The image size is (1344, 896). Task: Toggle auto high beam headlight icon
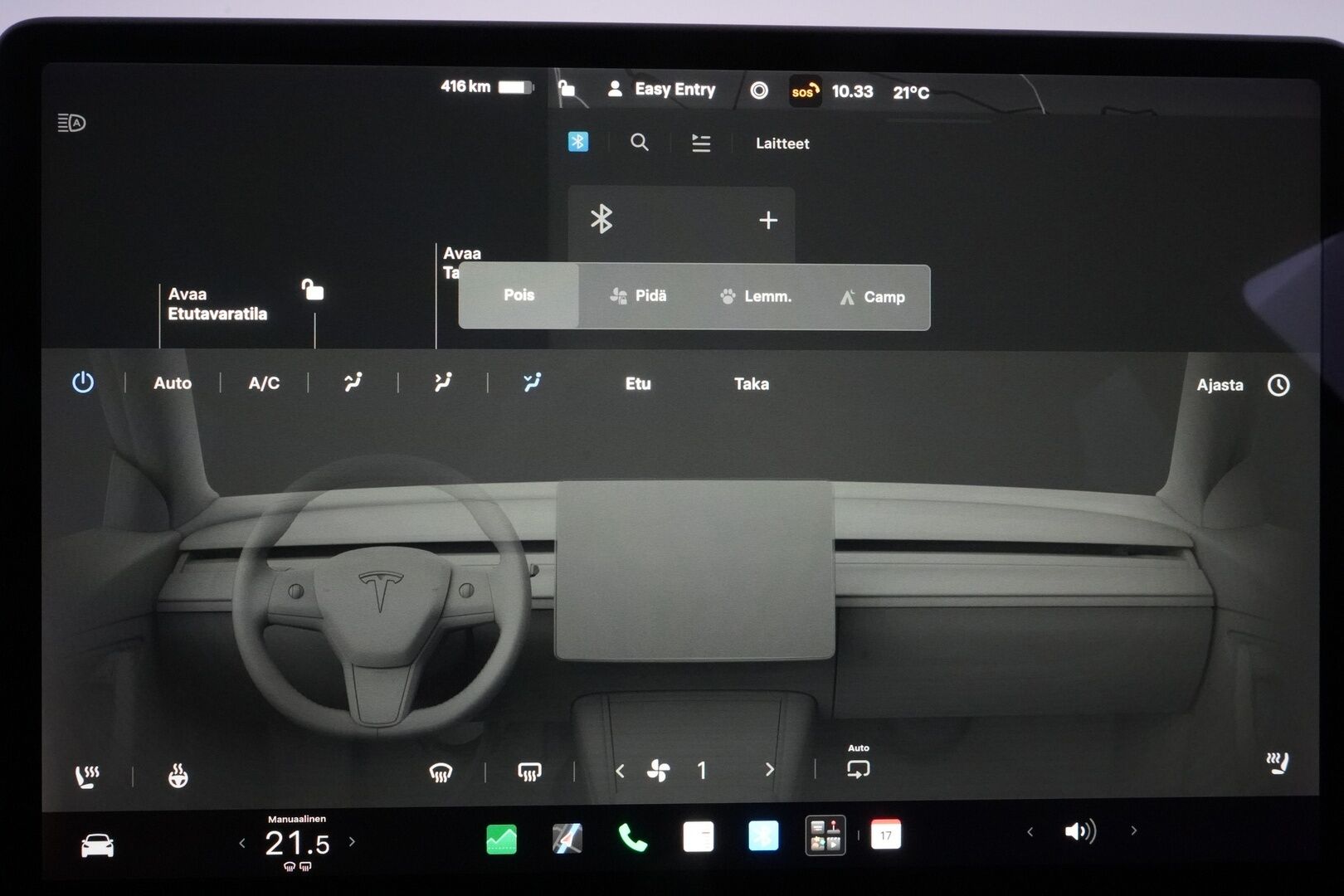pos(71,123)
